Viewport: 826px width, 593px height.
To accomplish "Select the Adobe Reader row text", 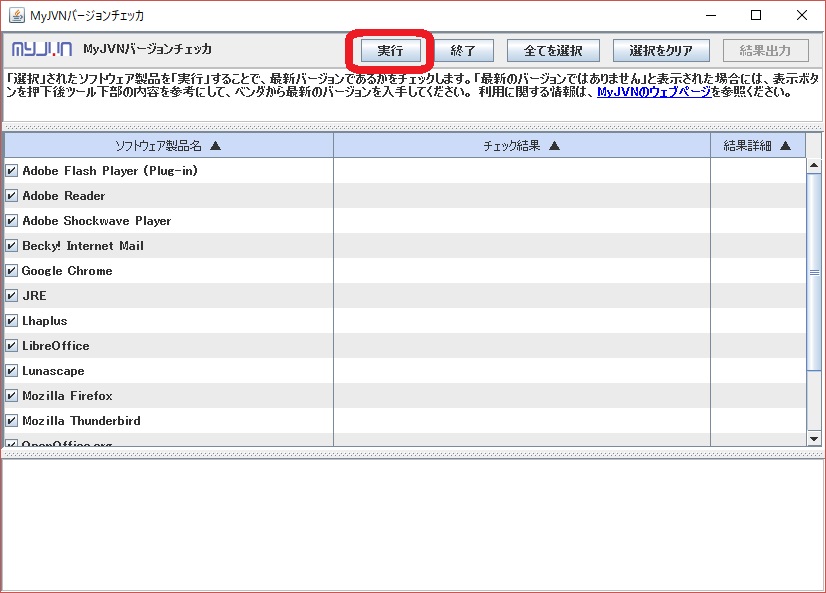I will tap(64, 196).
